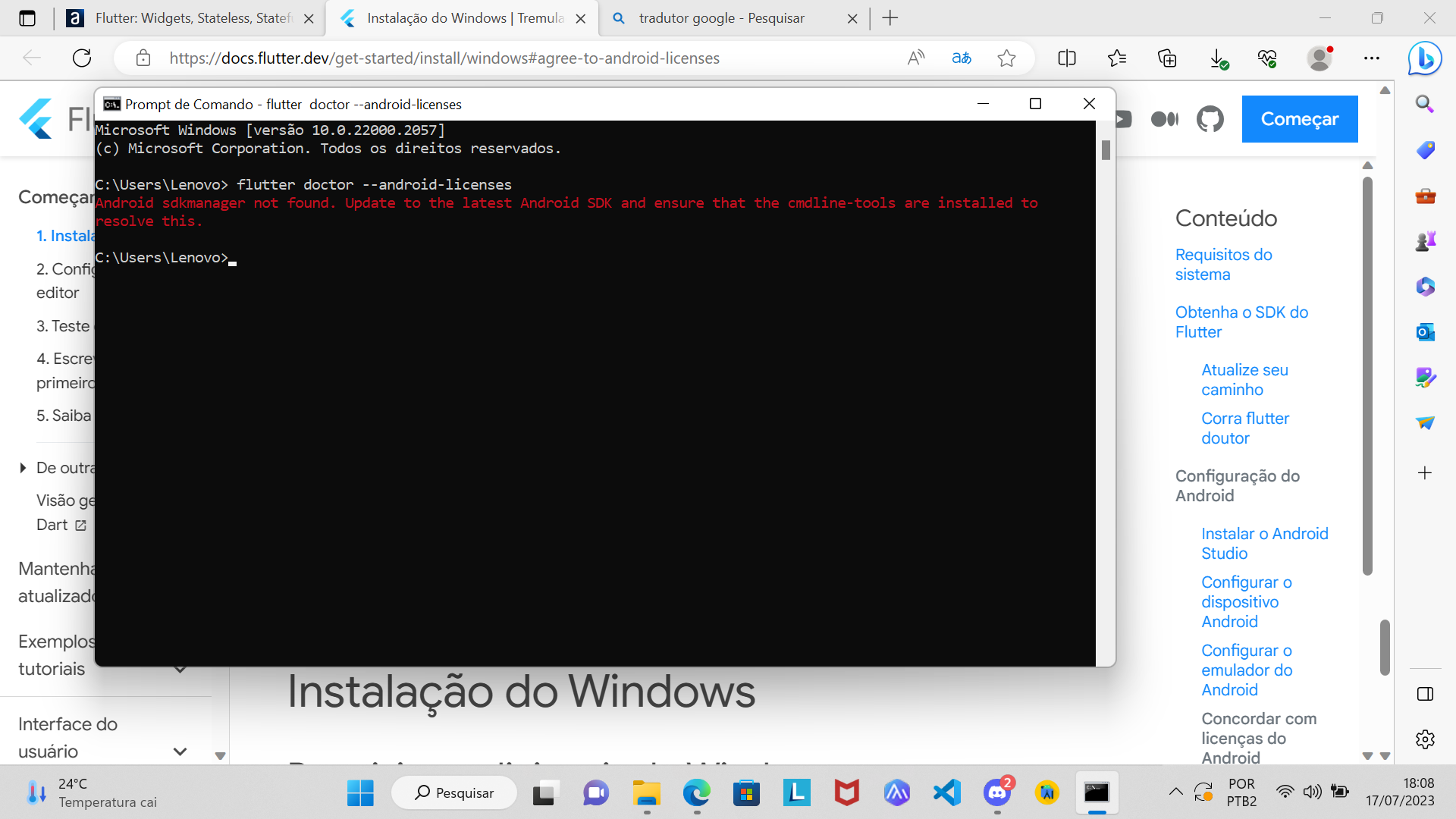1456x819 pixels.
Task: Open Windows Start menu
Action: (360, 793)
